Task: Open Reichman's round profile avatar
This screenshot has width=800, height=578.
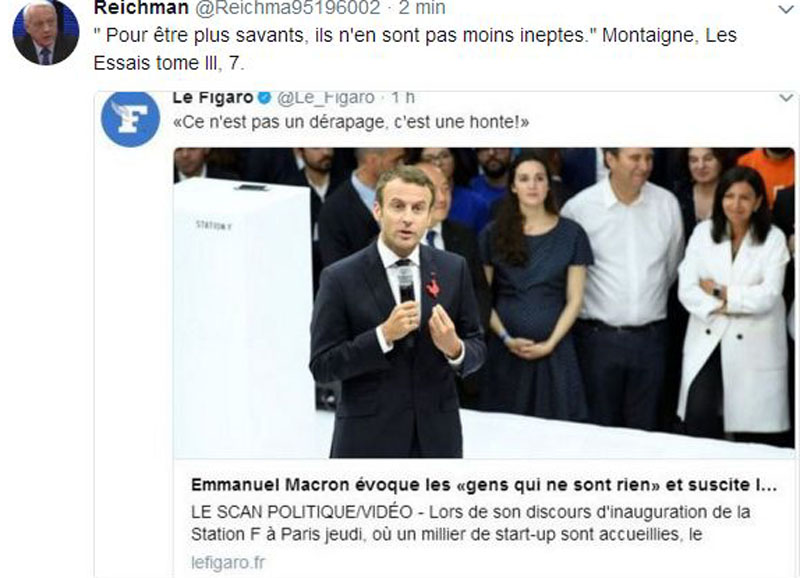Action: coord(46,32)
